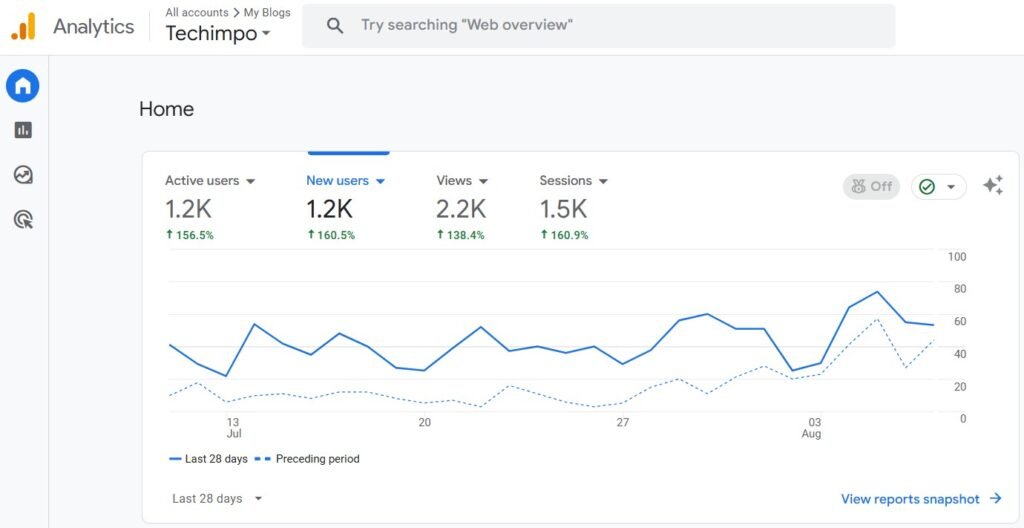Viewport: 1024px width, 528px height.
Task: Click the View reports snapshot link
Action: [920, 498]
